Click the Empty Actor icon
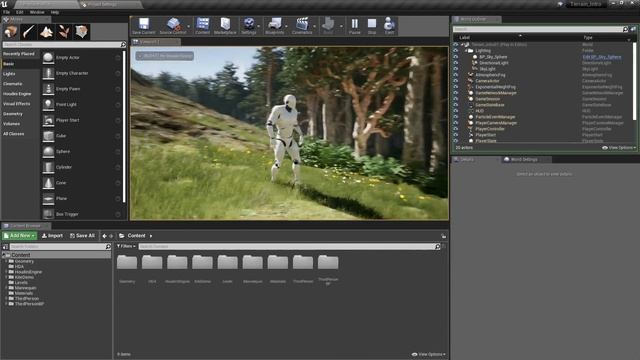 [48, 58]
